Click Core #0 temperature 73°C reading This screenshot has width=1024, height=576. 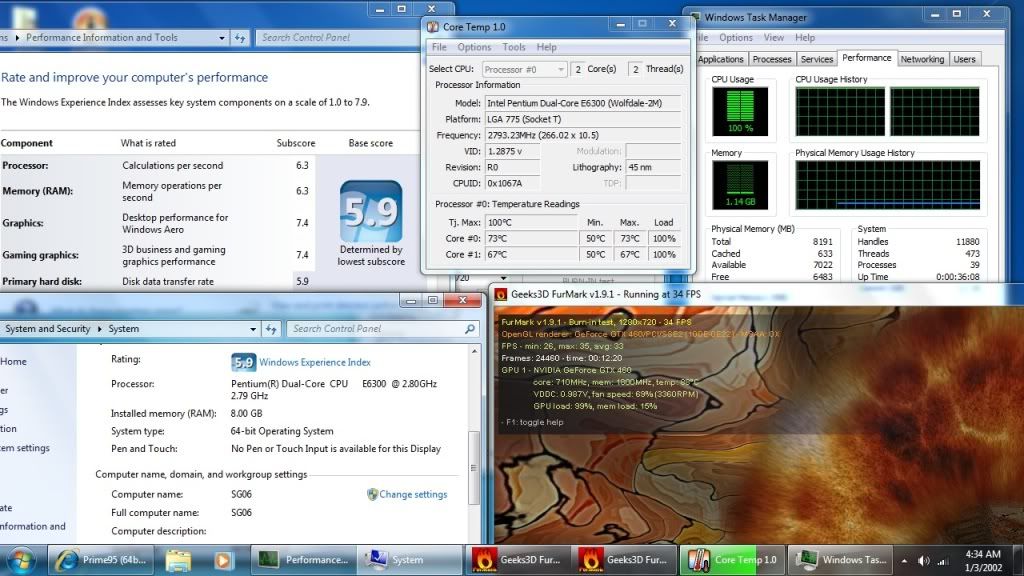(531, 238)
